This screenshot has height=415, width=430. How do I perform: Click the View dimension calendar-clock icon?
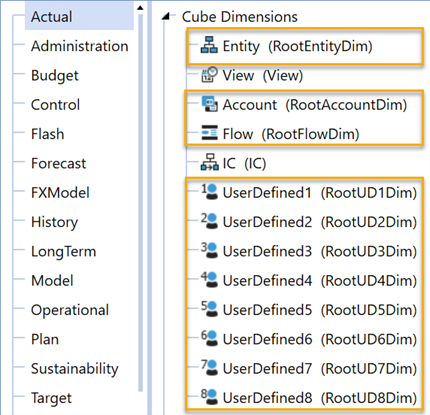coord(209,75)
